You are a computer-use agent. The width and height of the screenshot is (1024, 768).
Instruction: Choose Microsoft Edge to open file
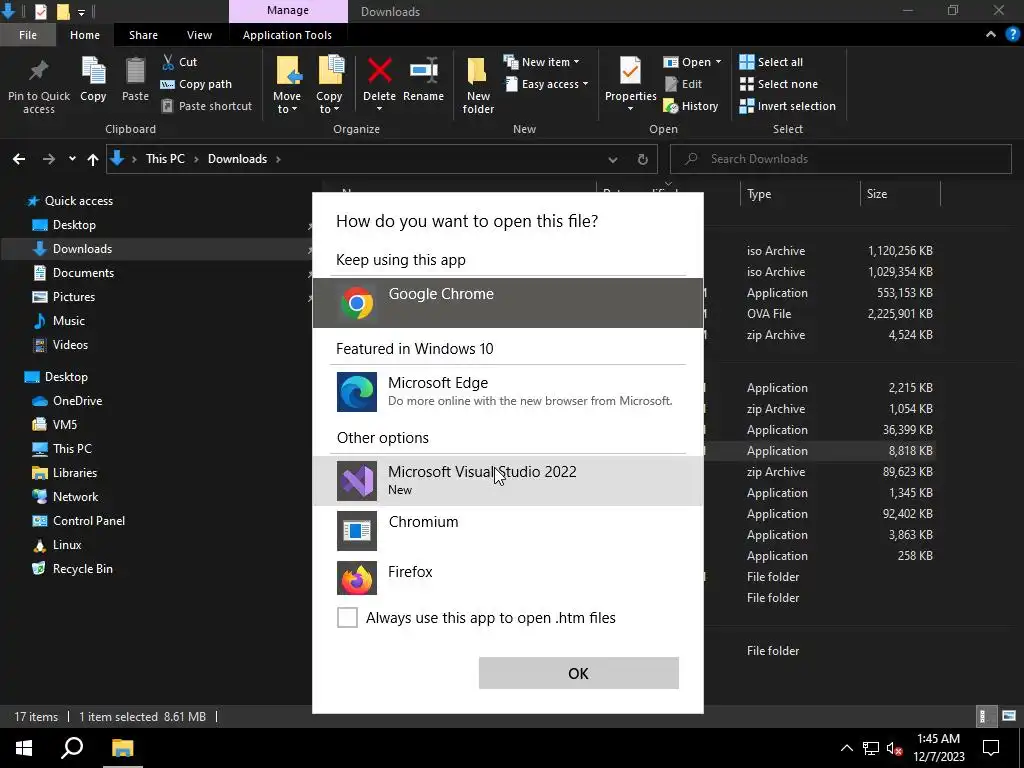508,392
